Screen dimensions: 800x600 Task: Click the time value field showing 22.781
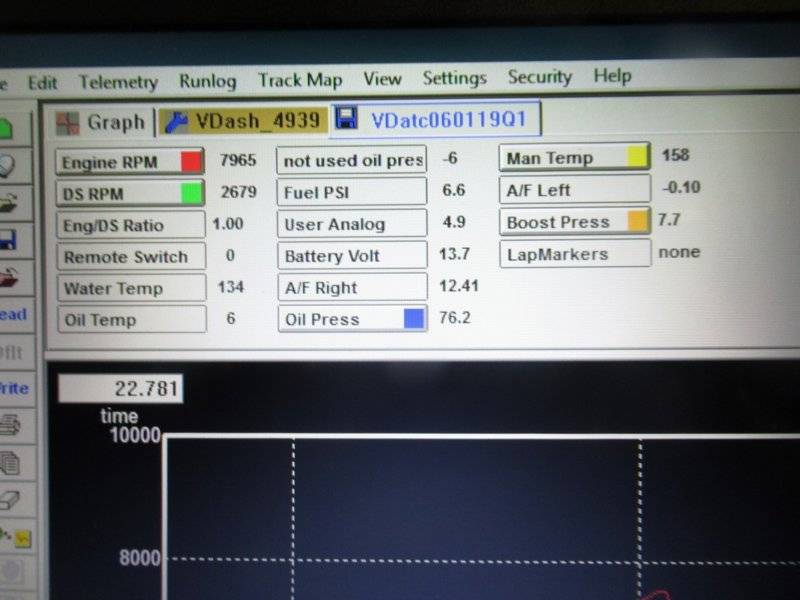tap(120, 388)
